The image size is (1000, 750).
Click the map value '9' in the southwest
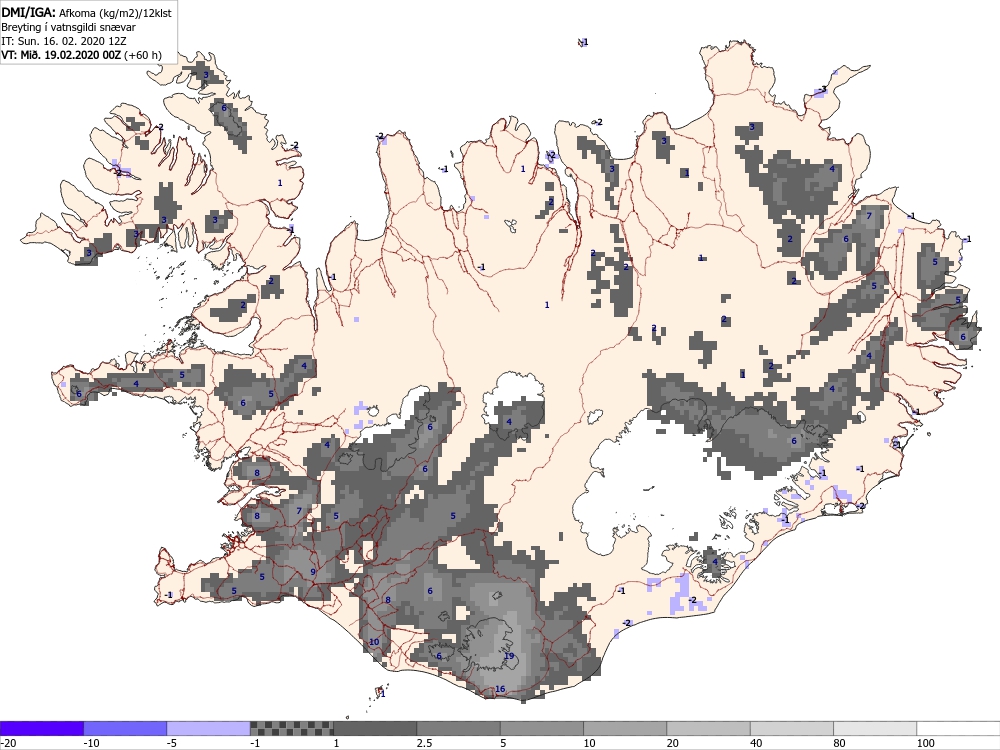point(312,571)
